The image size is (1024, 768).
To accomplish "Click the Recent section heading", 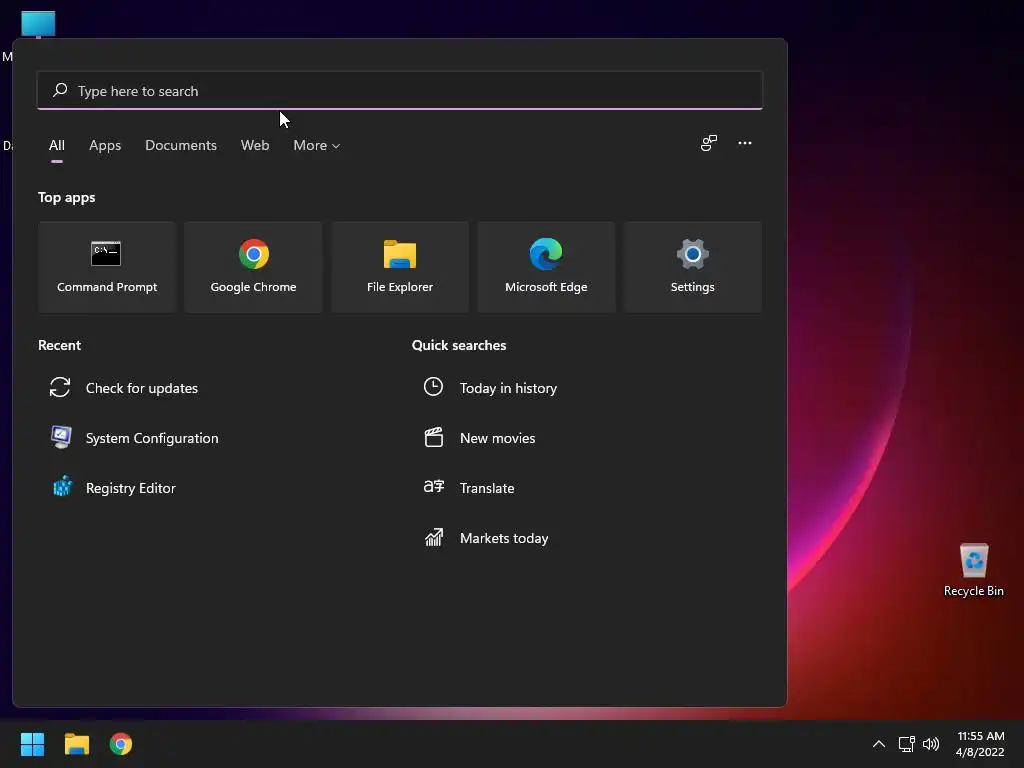I will [x=59, y=345].
